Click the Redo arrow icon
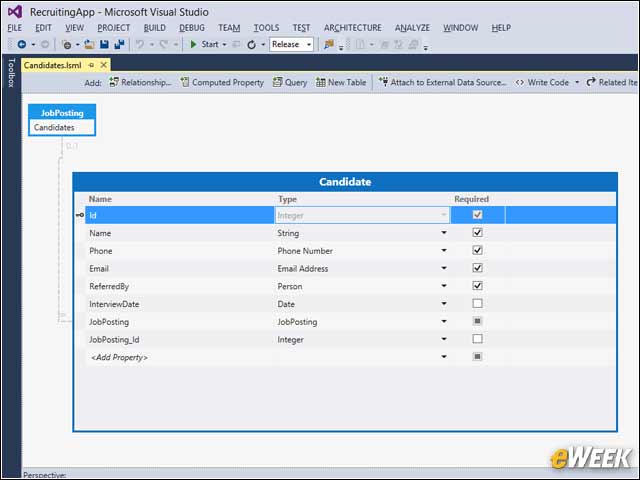The height and width of the screenshot is (480, 640). pos(164,44)
